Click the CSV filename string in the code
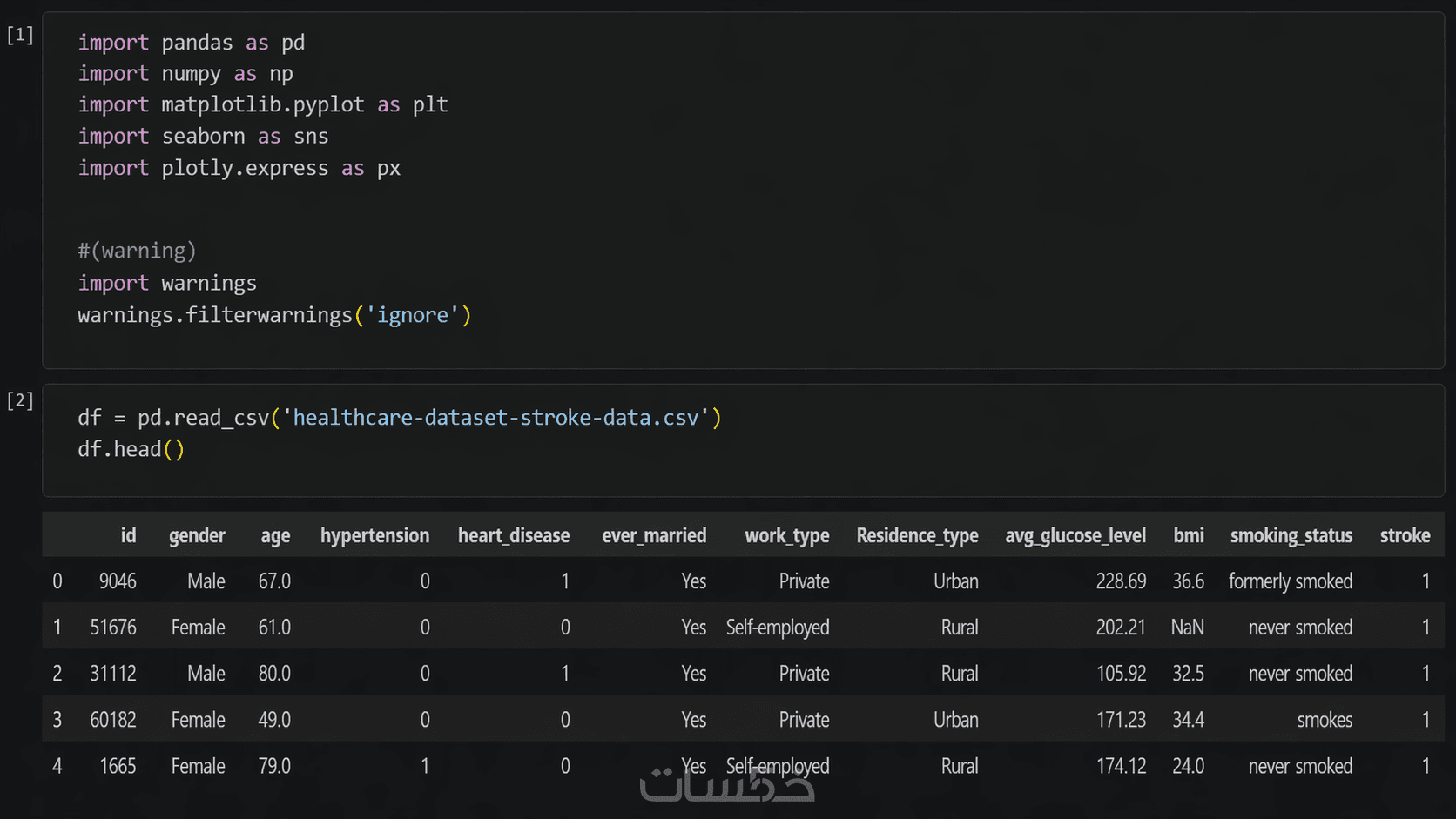The image size is (1456, 819). 495,418
